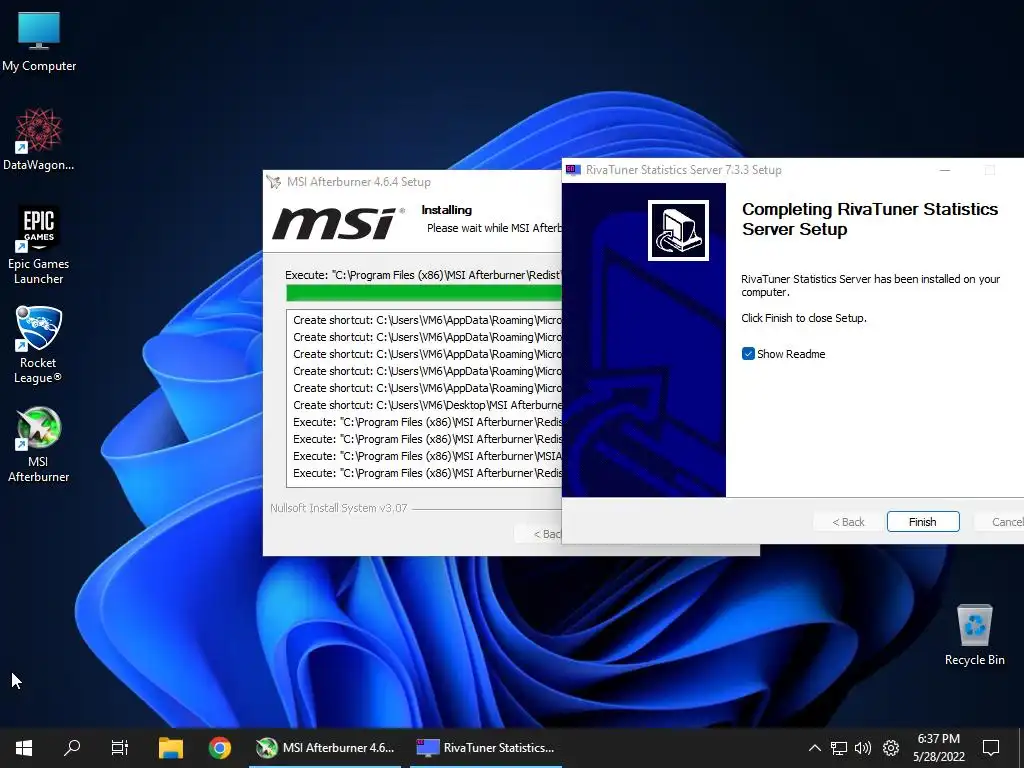Click the RivaTuner setup title bar icon

tap(573, 170)
